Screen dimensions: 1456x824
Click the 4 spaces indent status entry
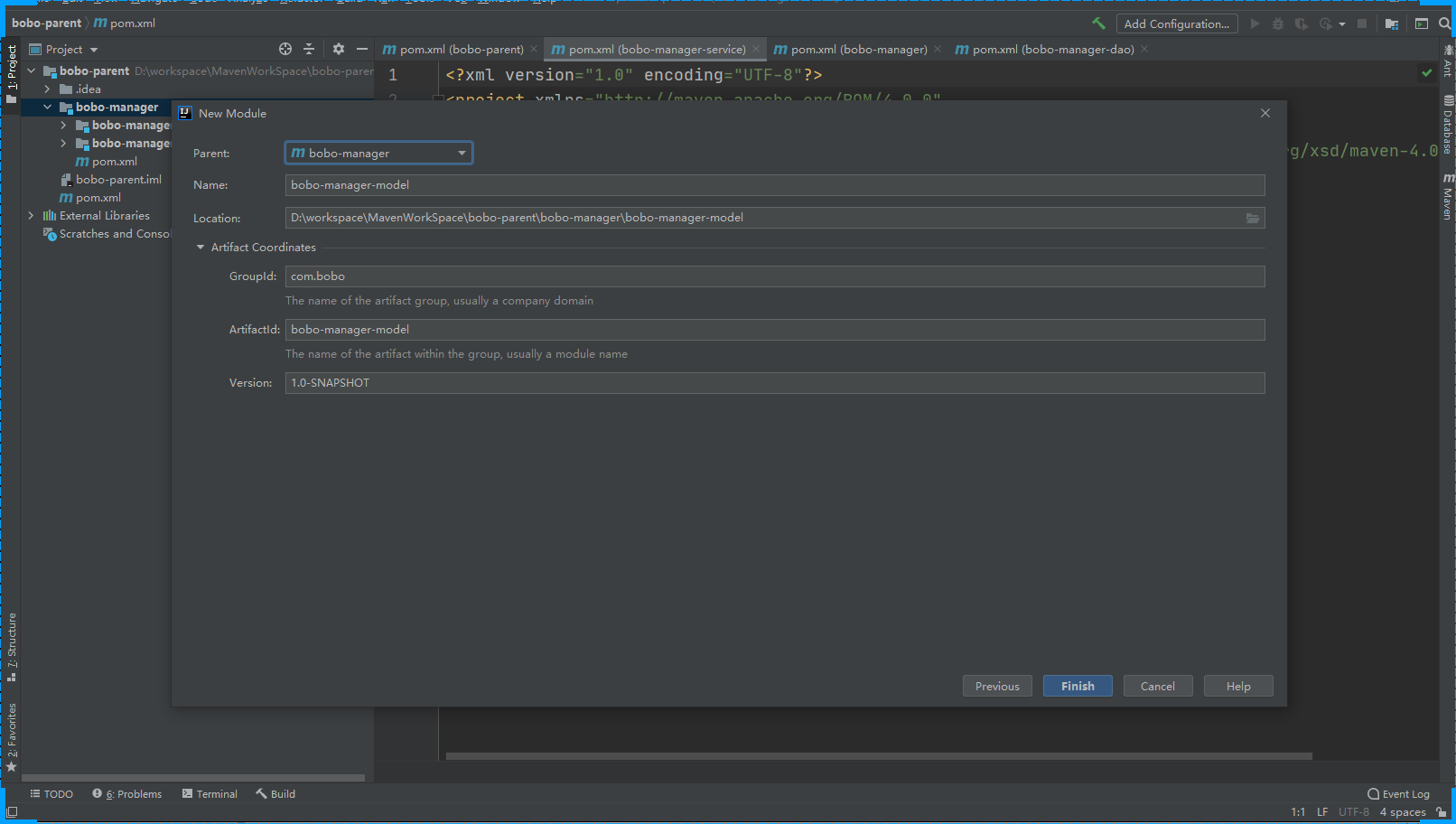pyautogui.click(x=1403, y=812)
